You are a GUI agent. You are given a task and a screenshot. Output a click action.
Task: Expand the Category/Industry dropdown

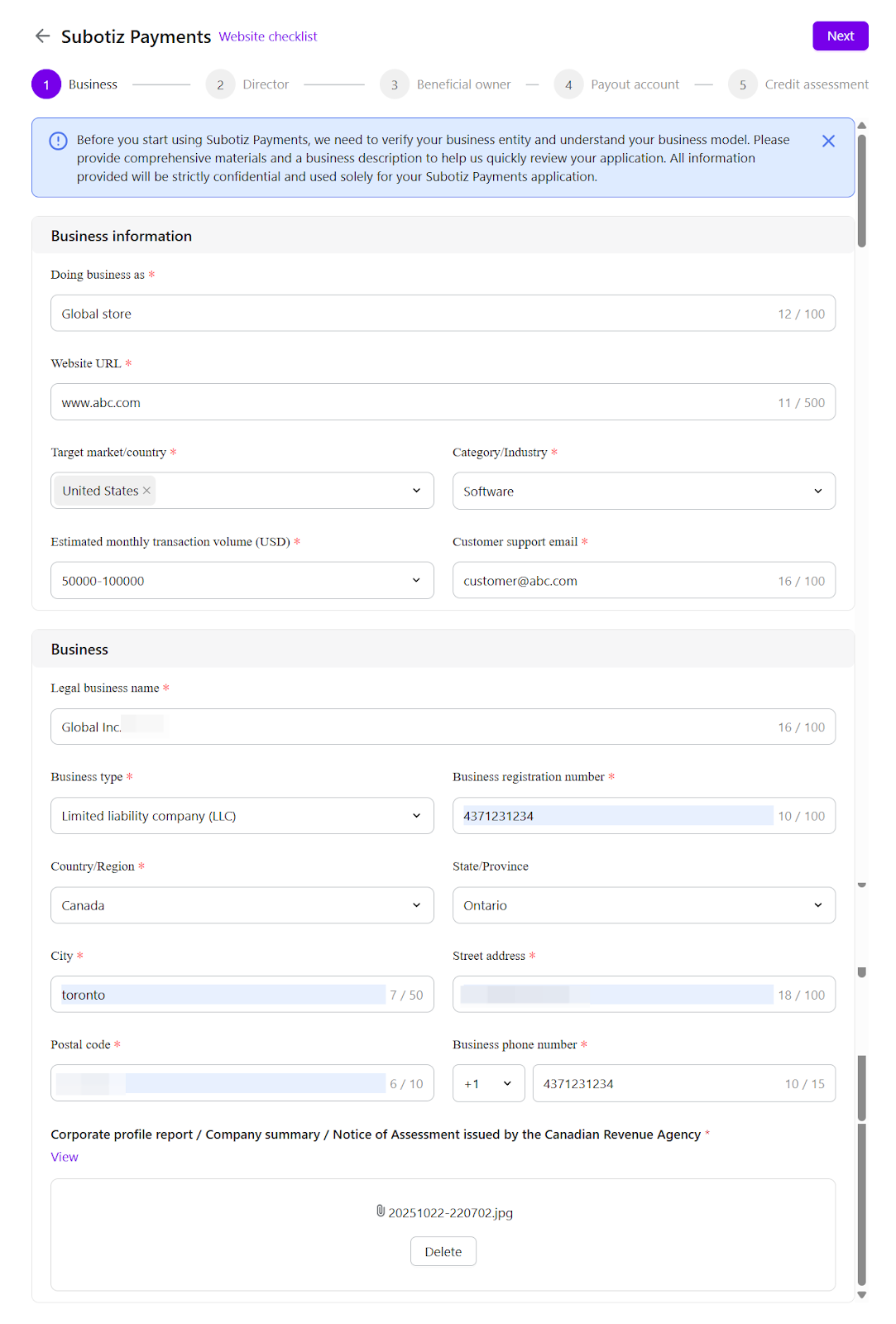[644, 492]
